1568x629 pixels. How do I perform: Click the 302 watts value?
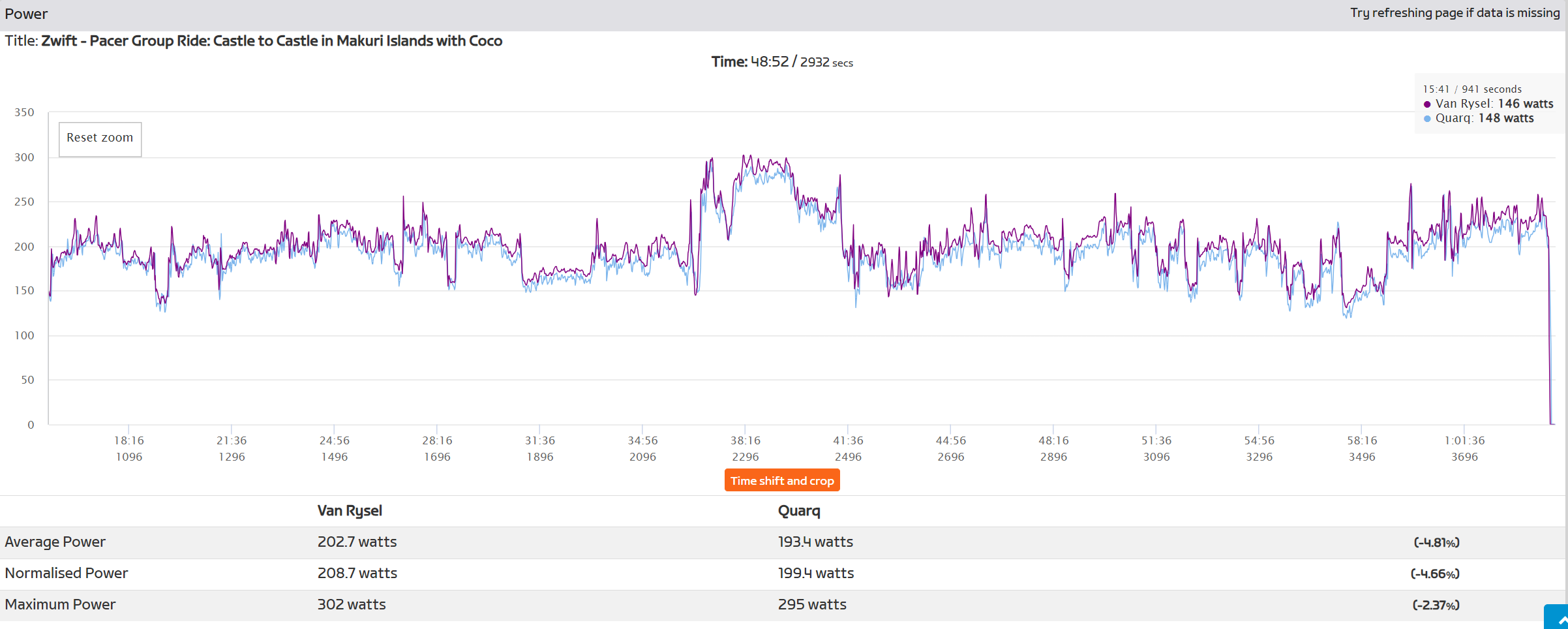(352, 605)
